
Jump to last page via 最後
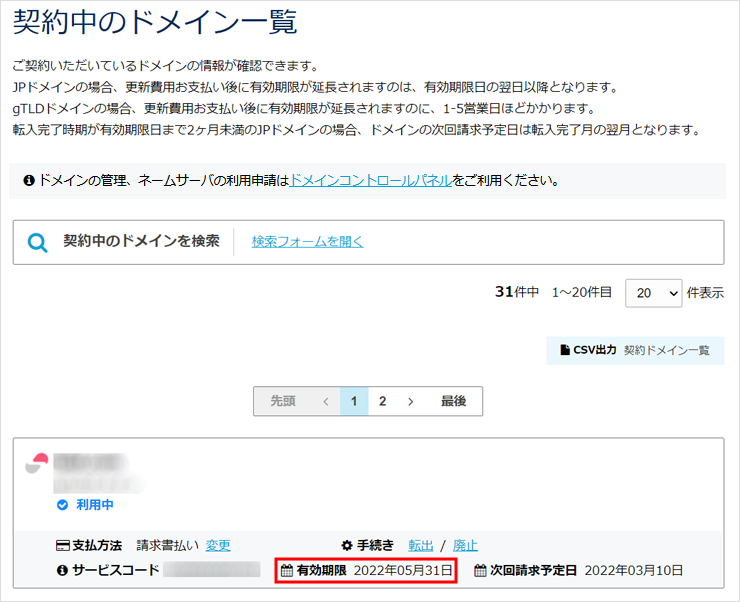[454, 401]
